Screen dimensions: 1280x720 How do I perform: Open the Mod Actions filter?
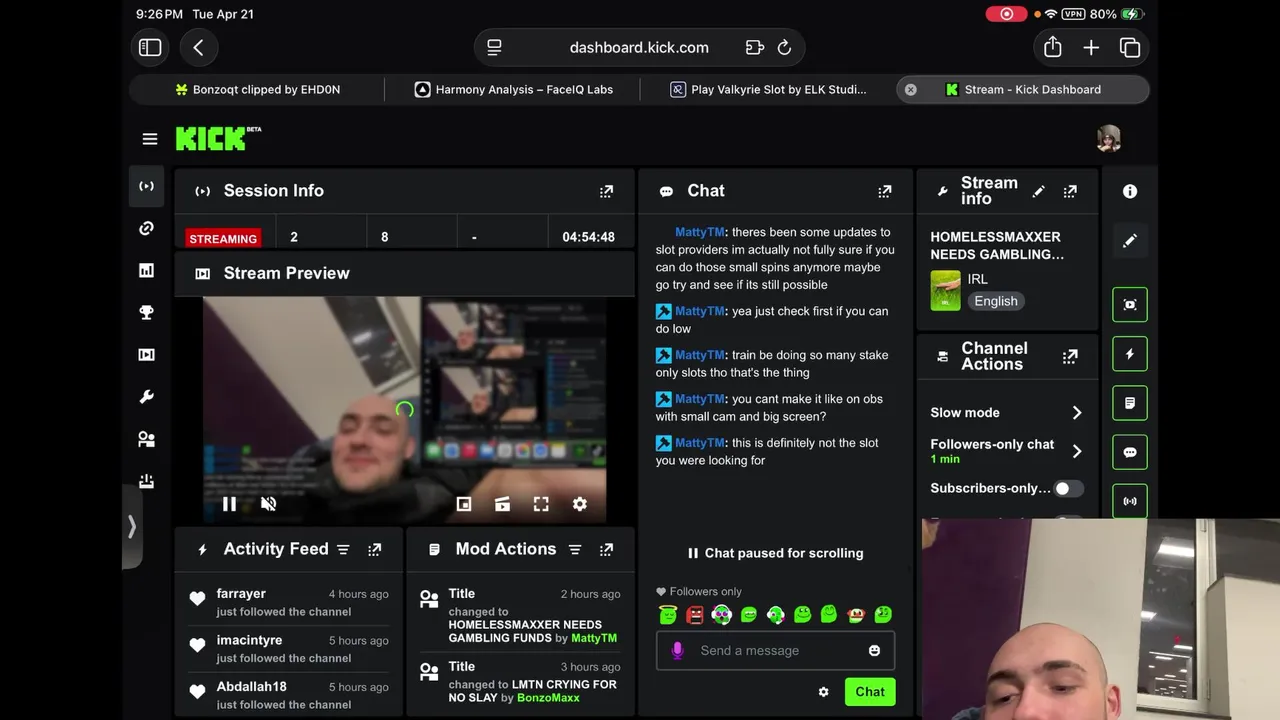point(575,549)
